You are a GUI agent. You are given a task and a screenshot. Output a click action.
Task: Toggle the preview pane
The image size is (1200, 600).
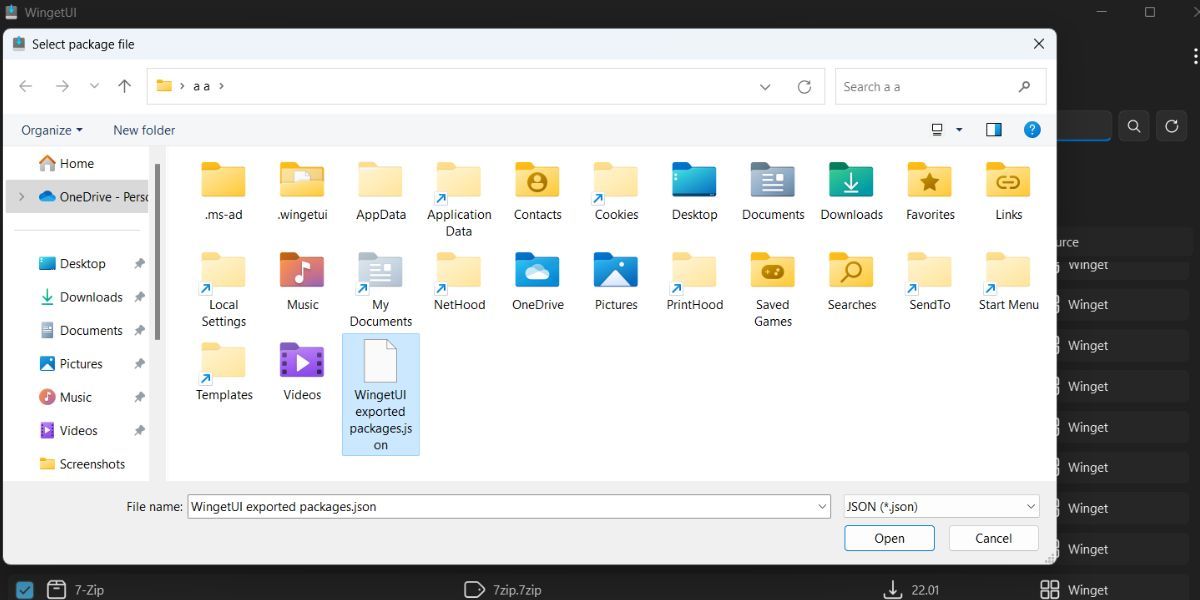[x=993, y=130]
